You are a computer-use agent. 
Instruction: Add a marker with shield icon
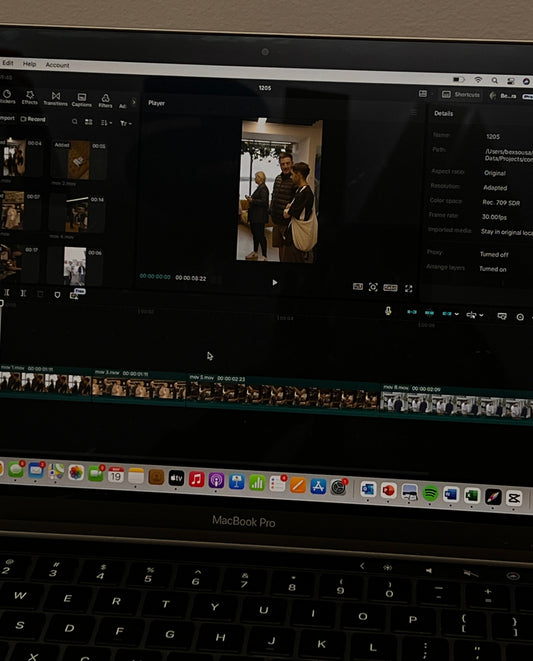tap(57, 295)
